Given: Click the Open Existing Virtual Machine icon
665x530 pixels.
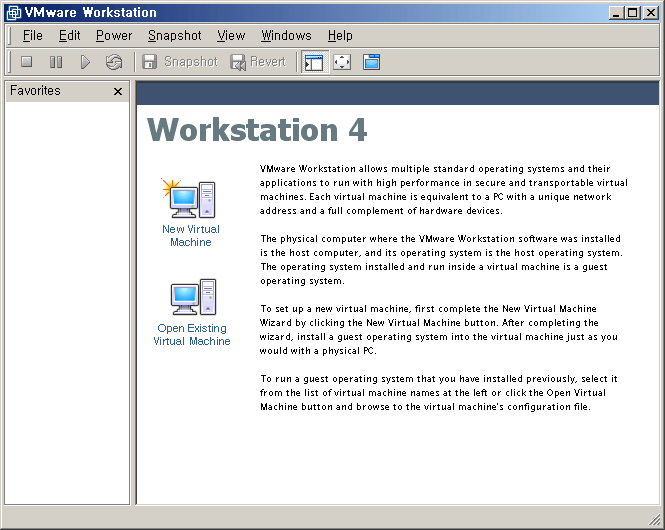Looking at the screenshot, I should [x=193, y=297].
